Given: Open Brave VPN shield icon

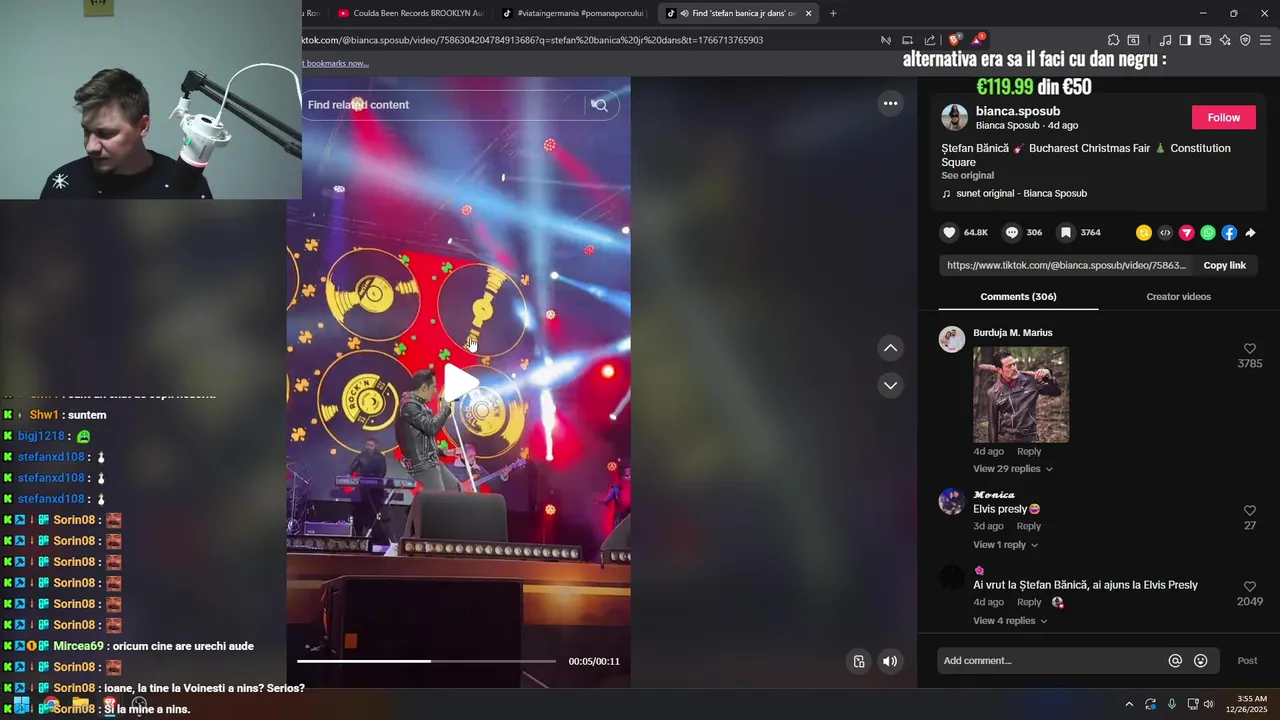Looking at the screenshot, I should tap(1245, 40).
